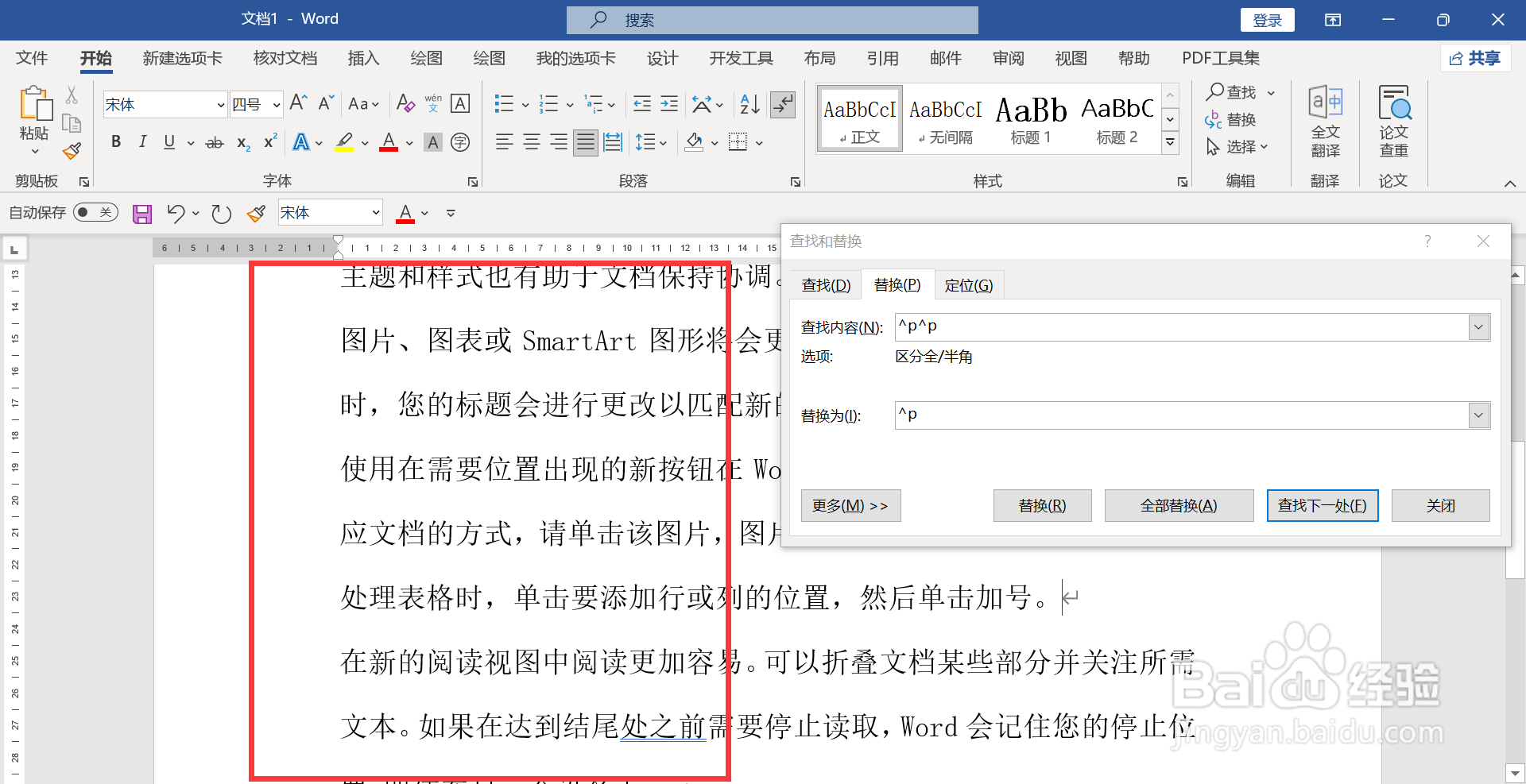This screenshot has width=1526, height=784.
Task: Switch to the Find tab in dialog
Action: point(826,285)
